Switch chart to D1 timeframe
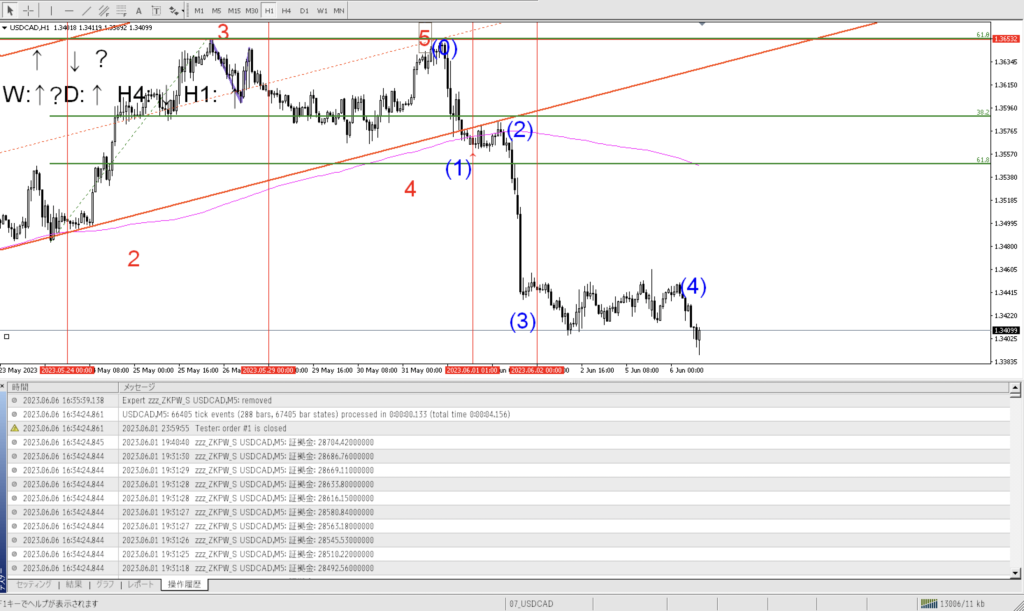This screenshot has height=611, width=1024. pyautogui.click(x=304, y=10)
